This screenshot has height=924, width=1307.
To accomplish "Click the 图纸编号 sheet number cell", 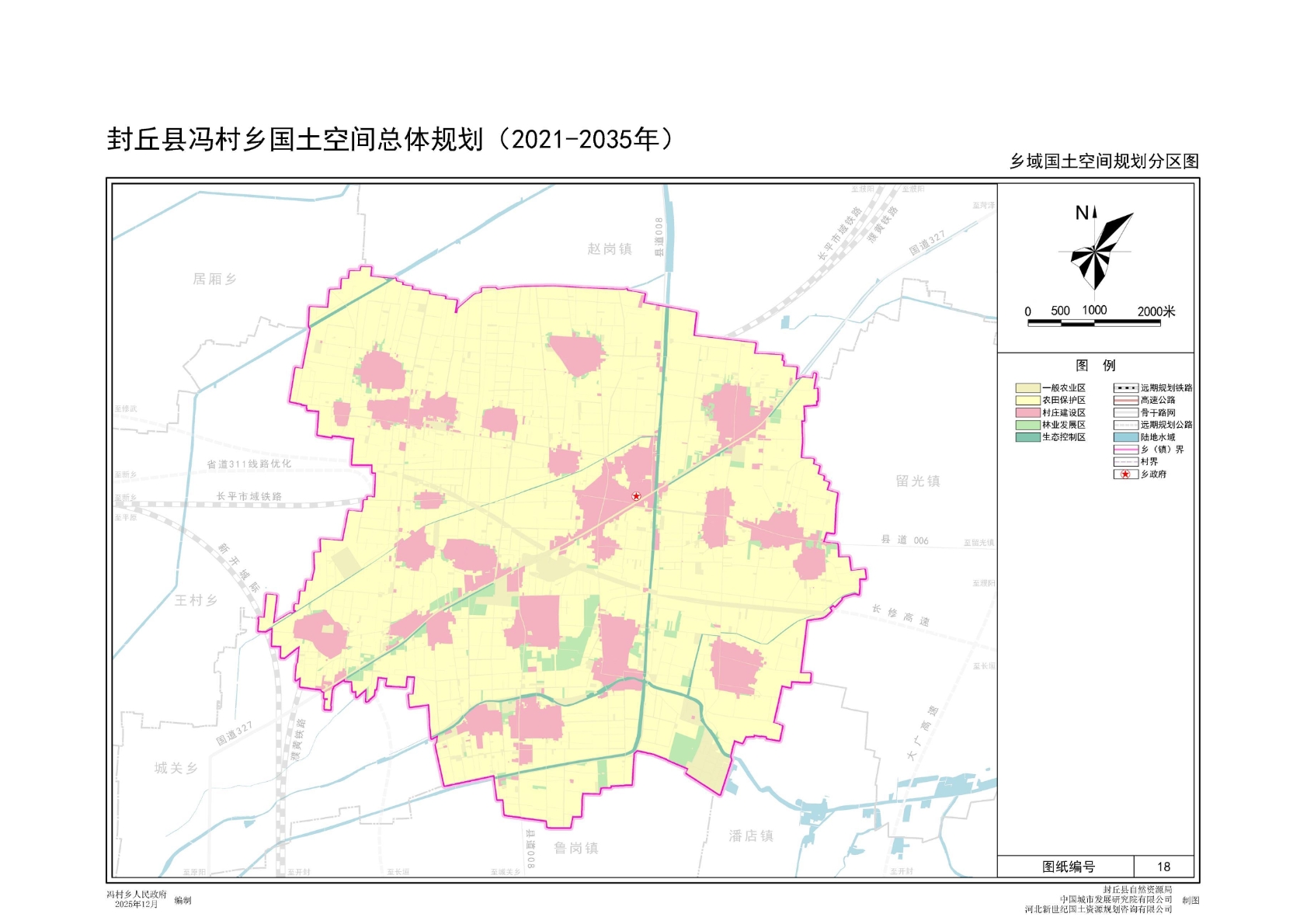I will point(1068,867).
